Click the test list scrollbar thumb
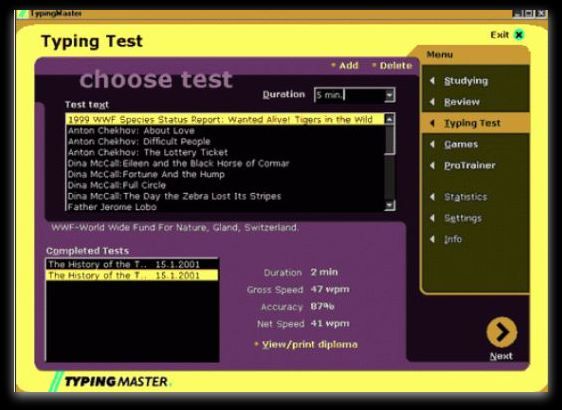562x410 pixels. tap(390, 139)
